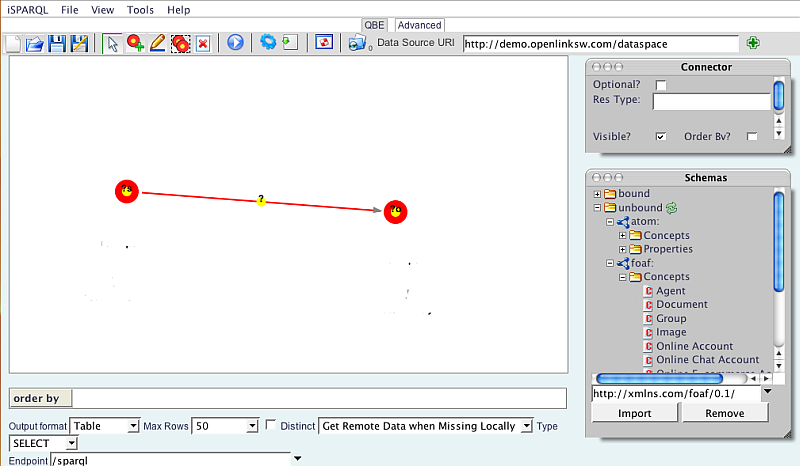Image resolution: width=800 pixels, height=466 pixels.
Task: Click the red X delete tool
Action: (x=203, y=43)
